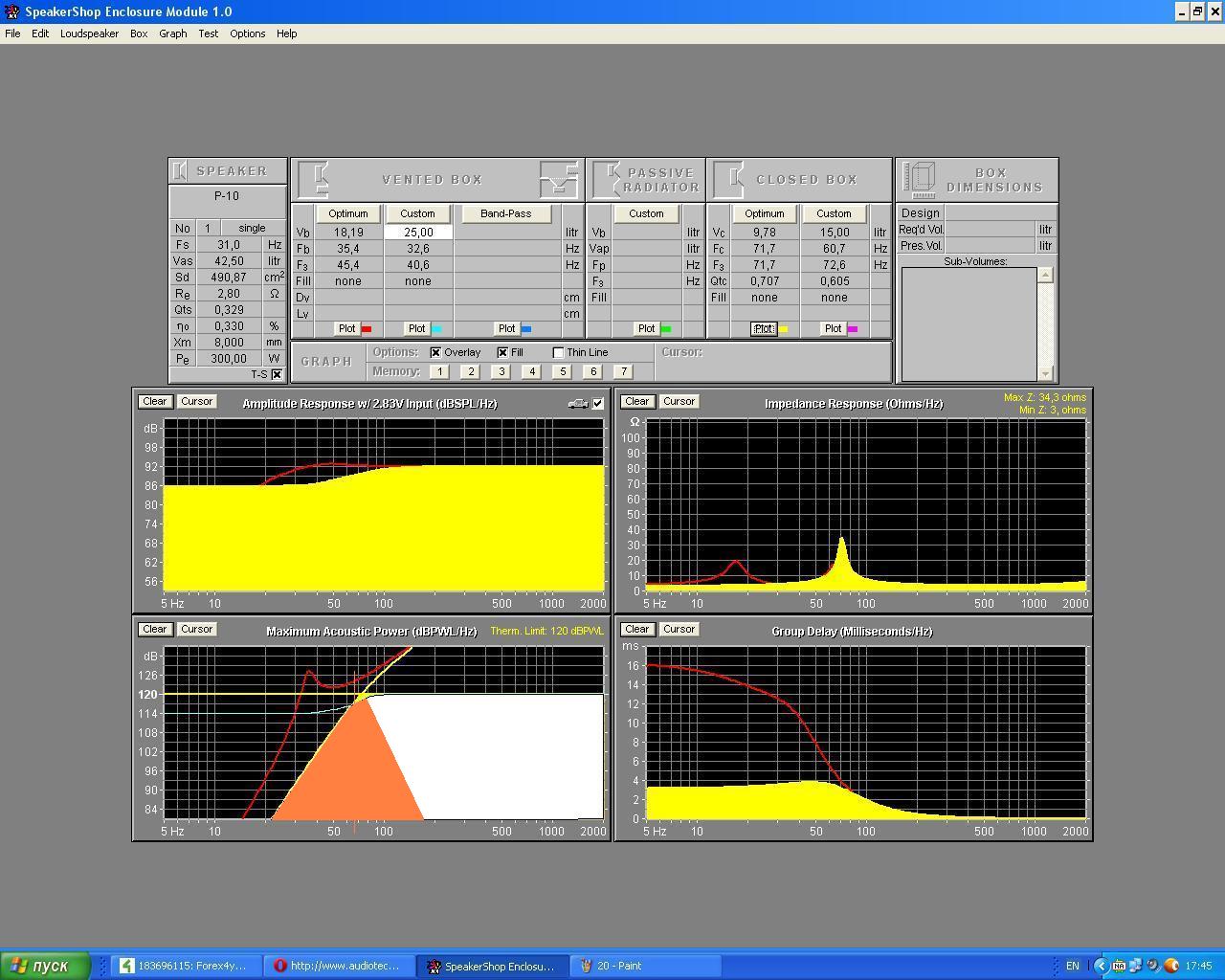This screenshot has height=980, width=1225.
Task: Click the car icon in the Amplitude Response header
Action: 577,403
